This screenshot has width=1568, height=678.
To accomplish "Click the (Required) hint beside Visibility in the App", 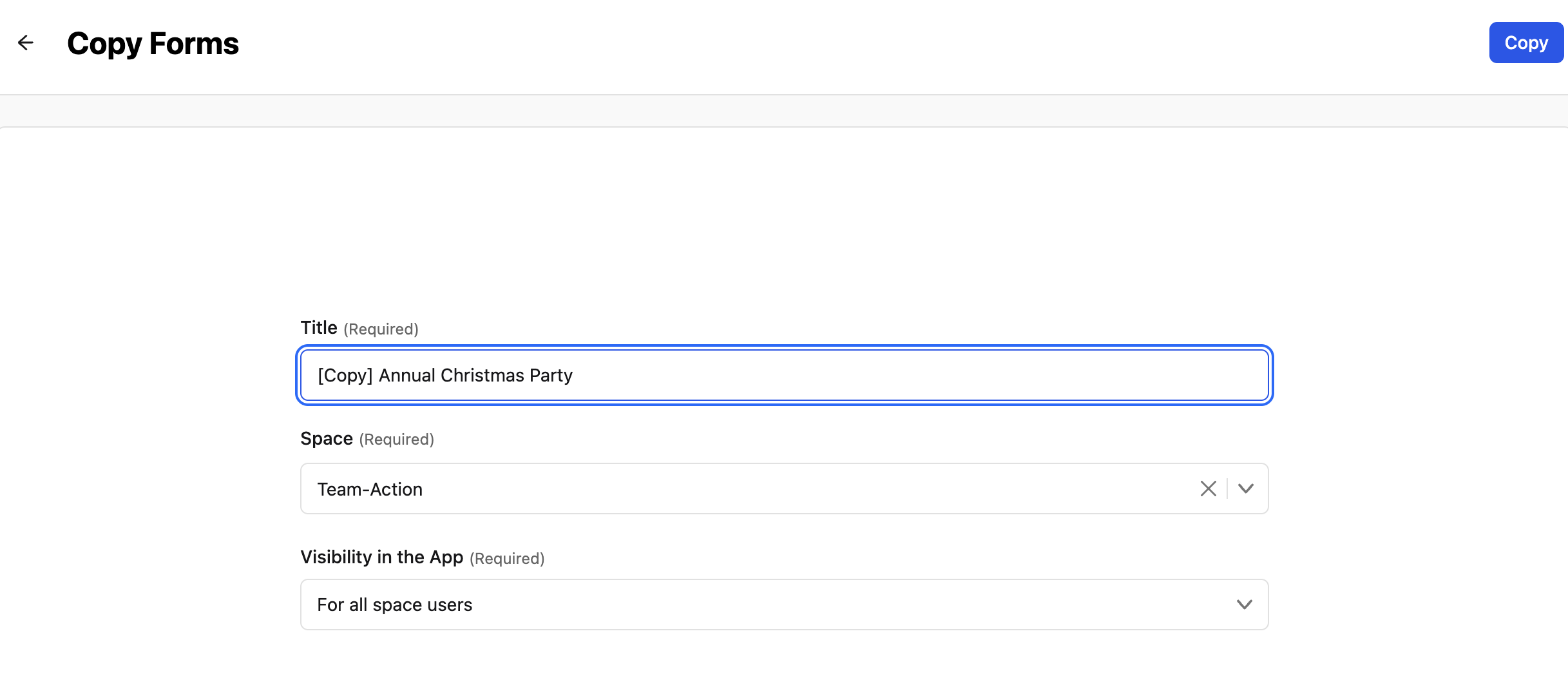I will tap(507, 559).
